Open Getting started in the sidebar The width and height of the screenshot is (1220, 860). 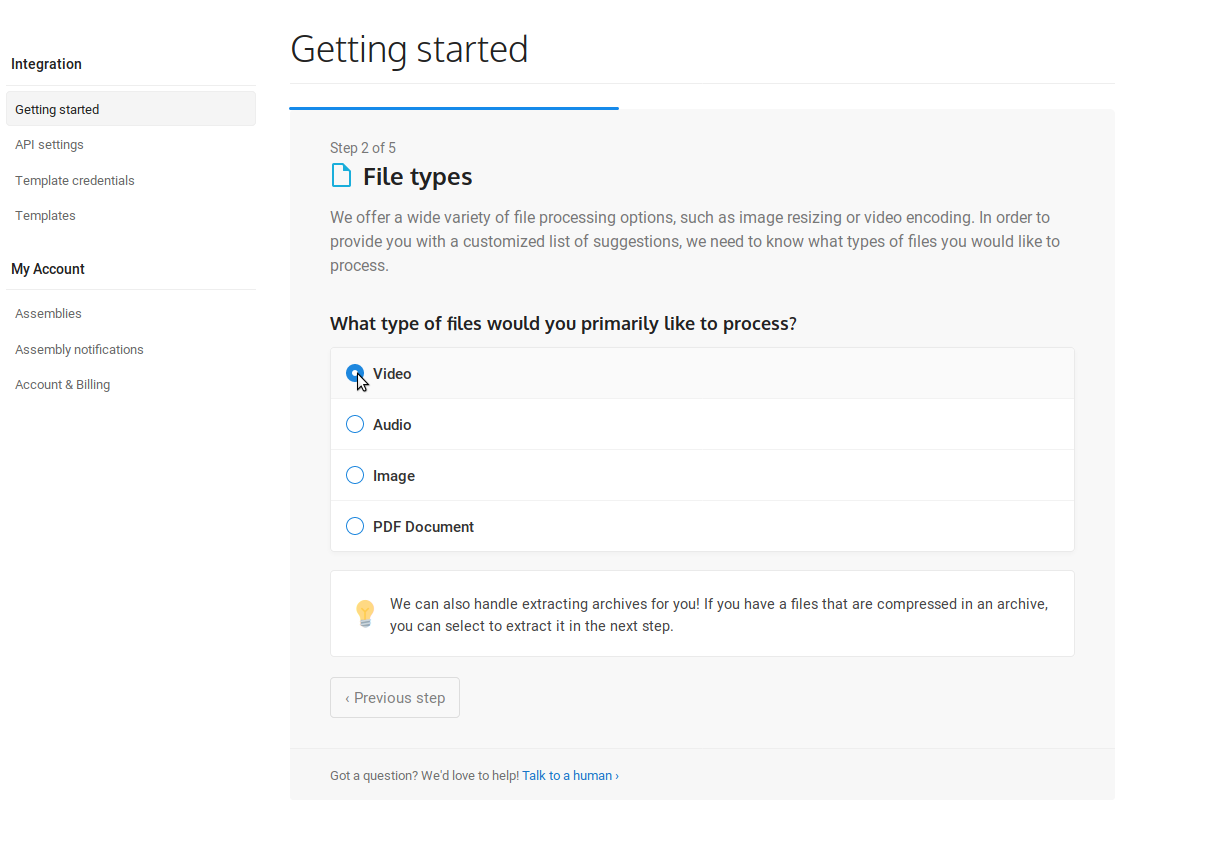tap(57, 109)
